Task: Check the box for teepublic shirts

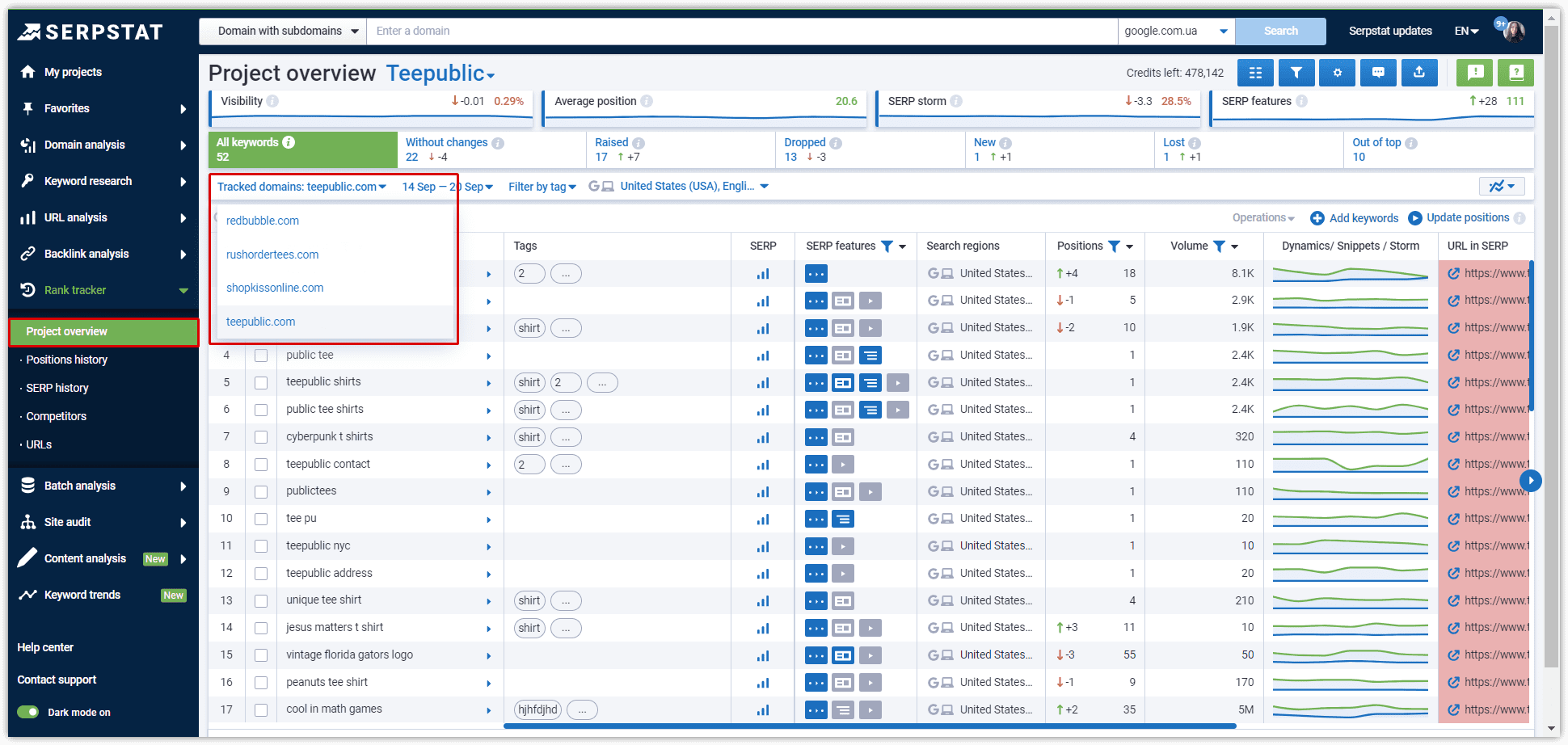Action: pos(261,383)
